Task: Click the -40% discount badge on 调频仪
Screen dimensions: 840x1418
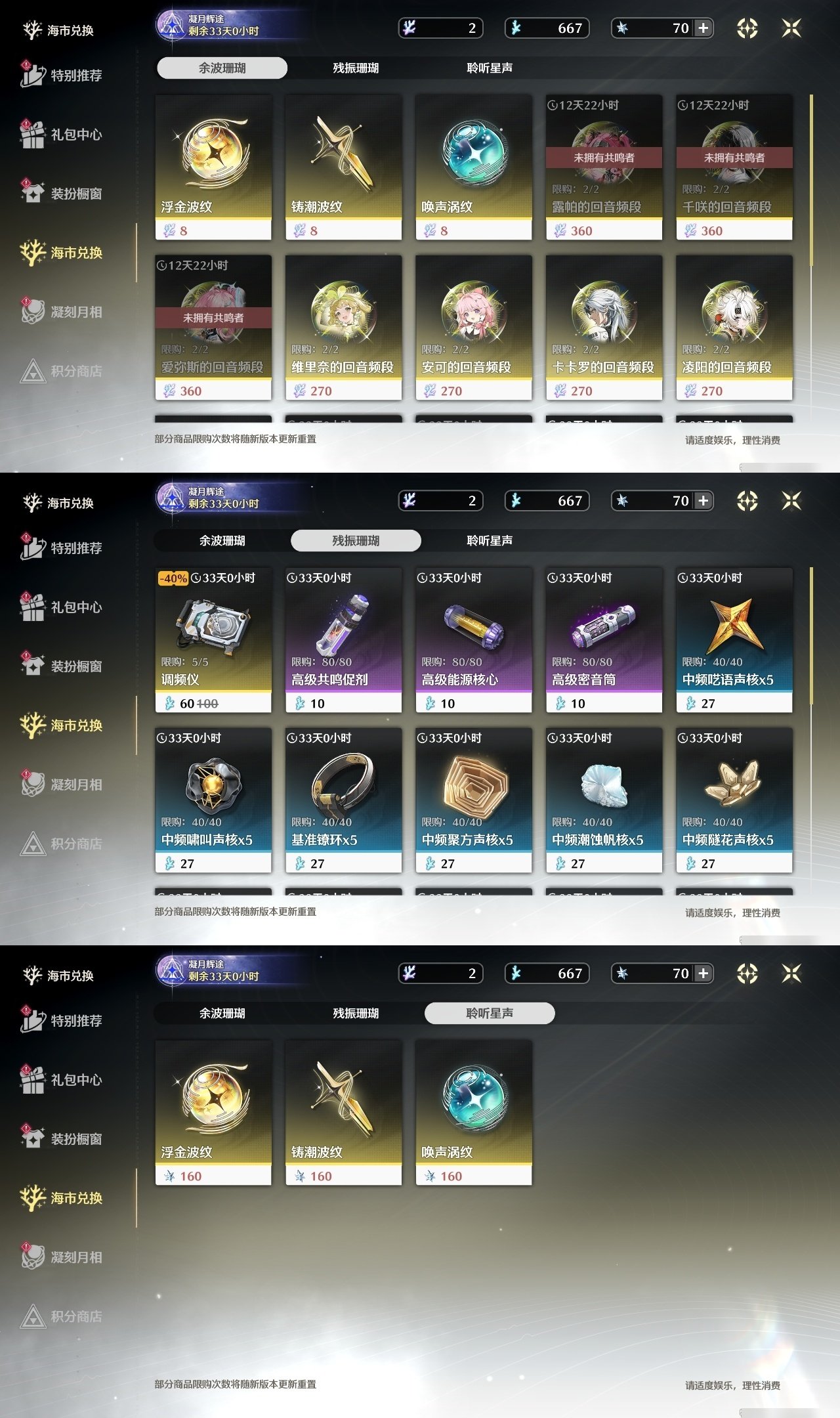Action: click(173, 578)
